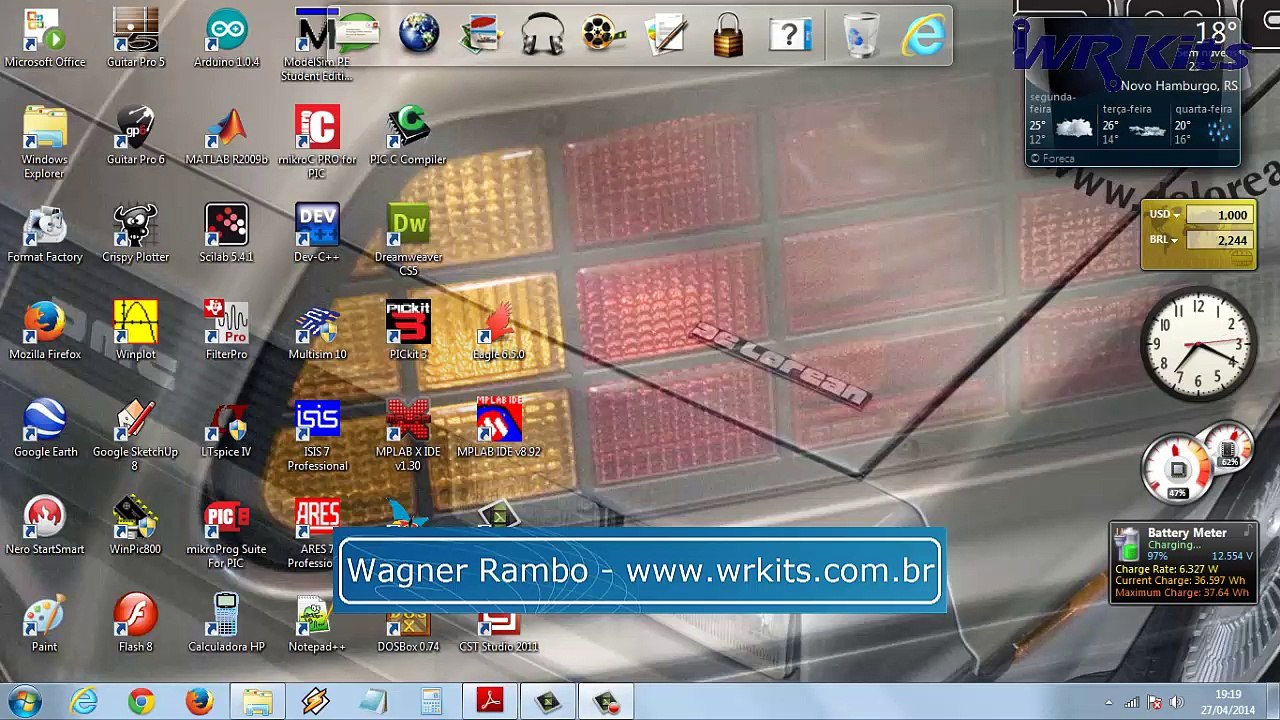Image resolution: width=1280 pixels, height=720 pixels.
Task: Click the padlock icon in the top dock
Action: [728, 34]
